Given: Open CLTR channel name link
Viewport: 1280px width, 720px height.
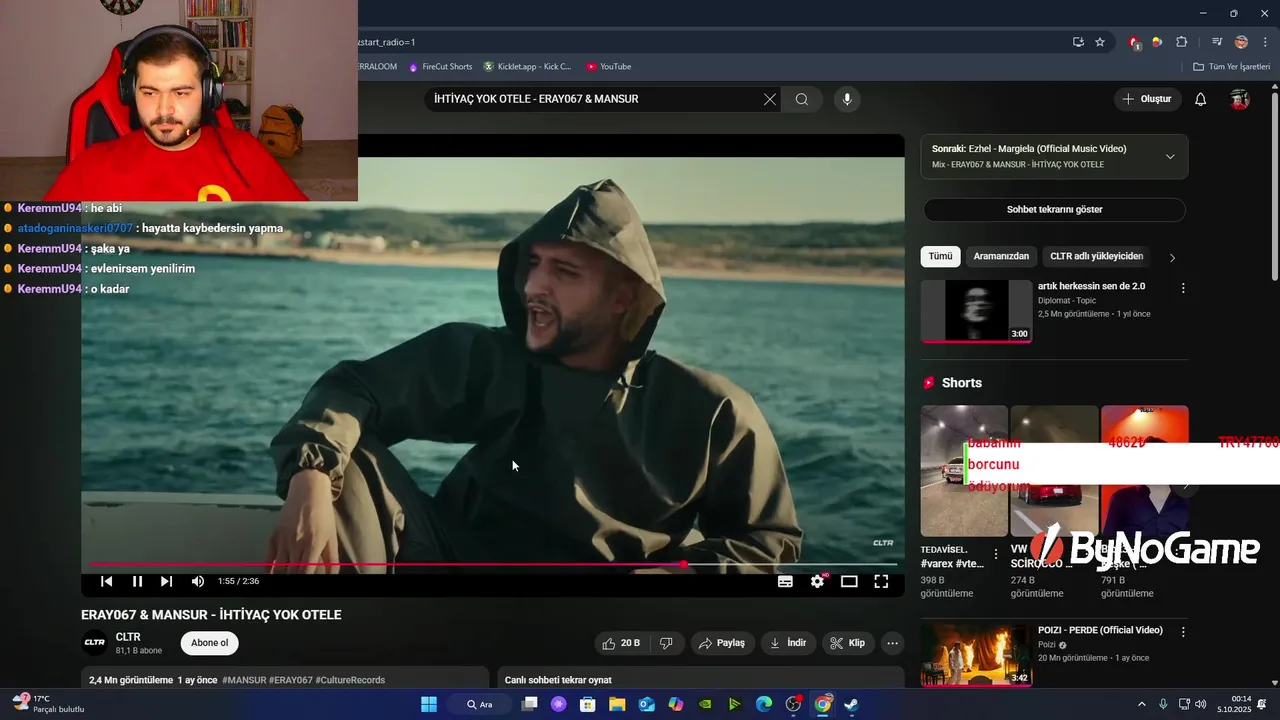Looking at the screenshot, I should [x=128, y=637].
